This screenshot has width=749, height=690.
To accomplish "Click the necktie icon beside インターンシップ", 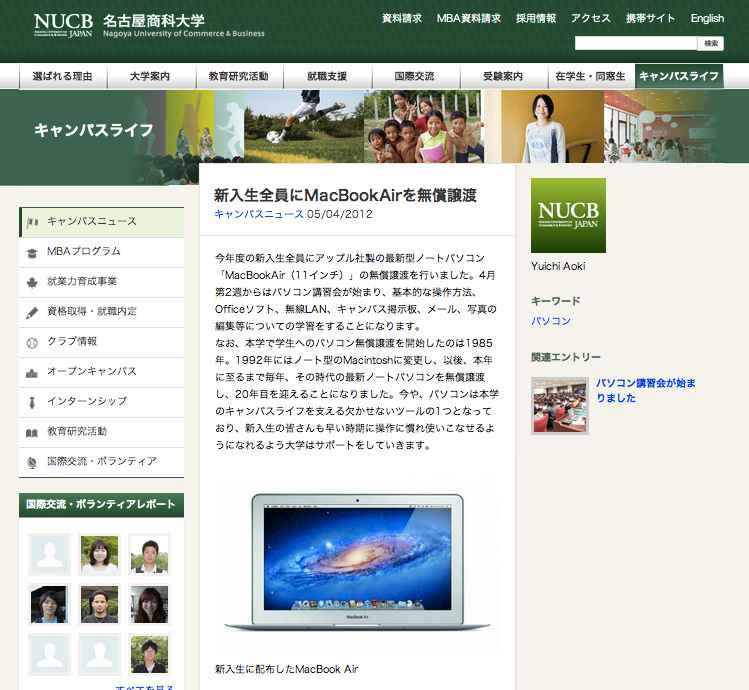I will click(x=32, y=403).
